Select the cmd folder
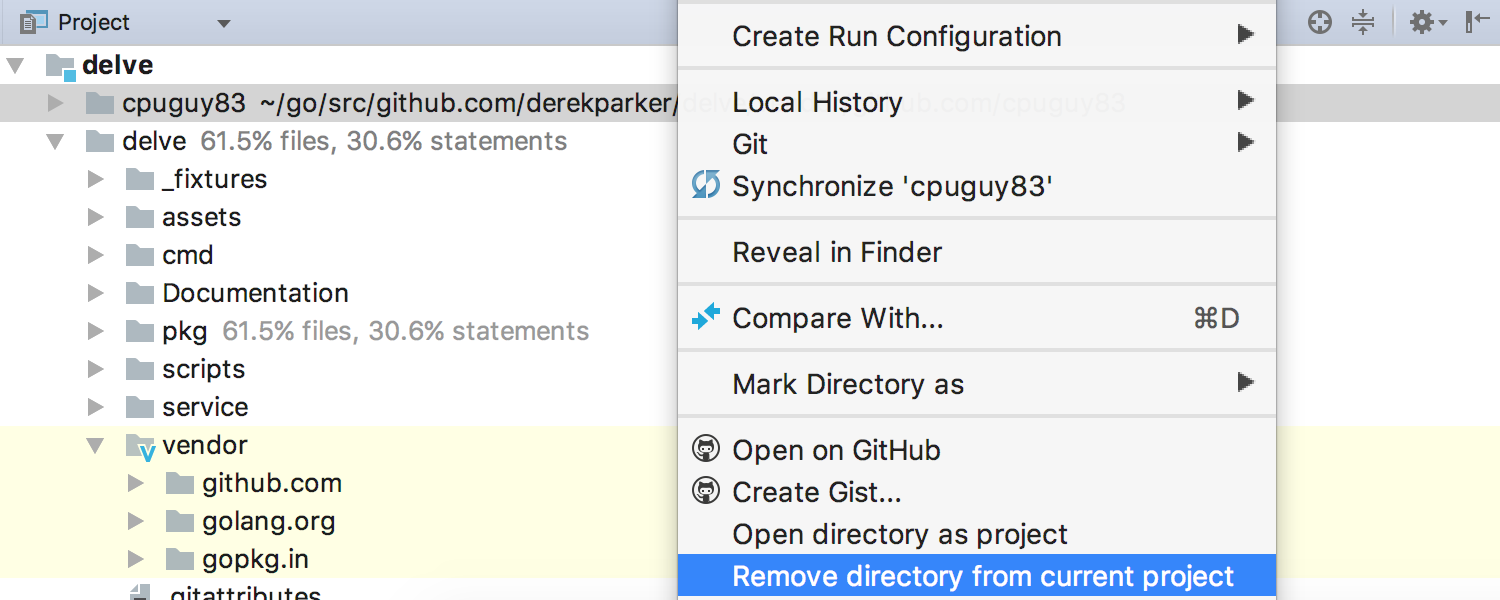The height and width of the screenshot is (600, 1500). (188, 256)
